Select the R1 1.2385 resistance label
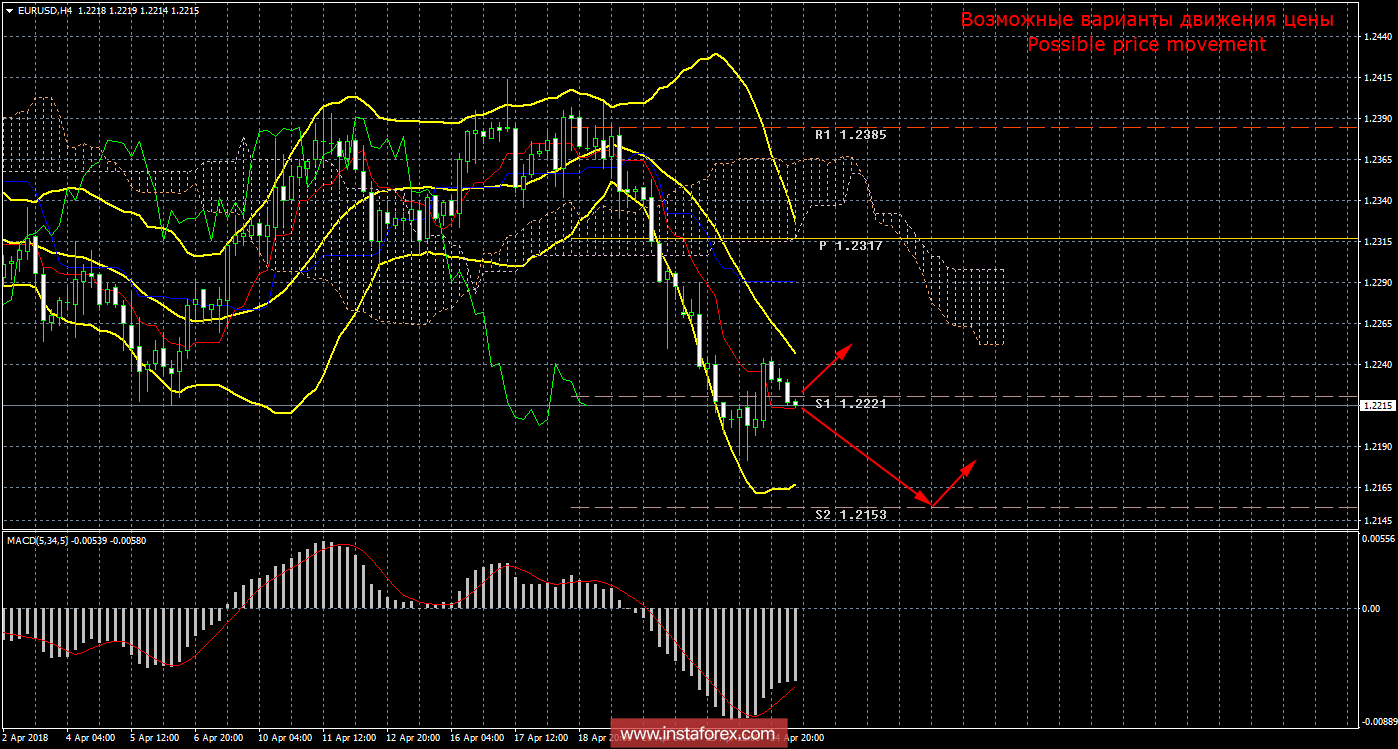The width and height of the screenshot is (1398, 749). tap(850, 133)
